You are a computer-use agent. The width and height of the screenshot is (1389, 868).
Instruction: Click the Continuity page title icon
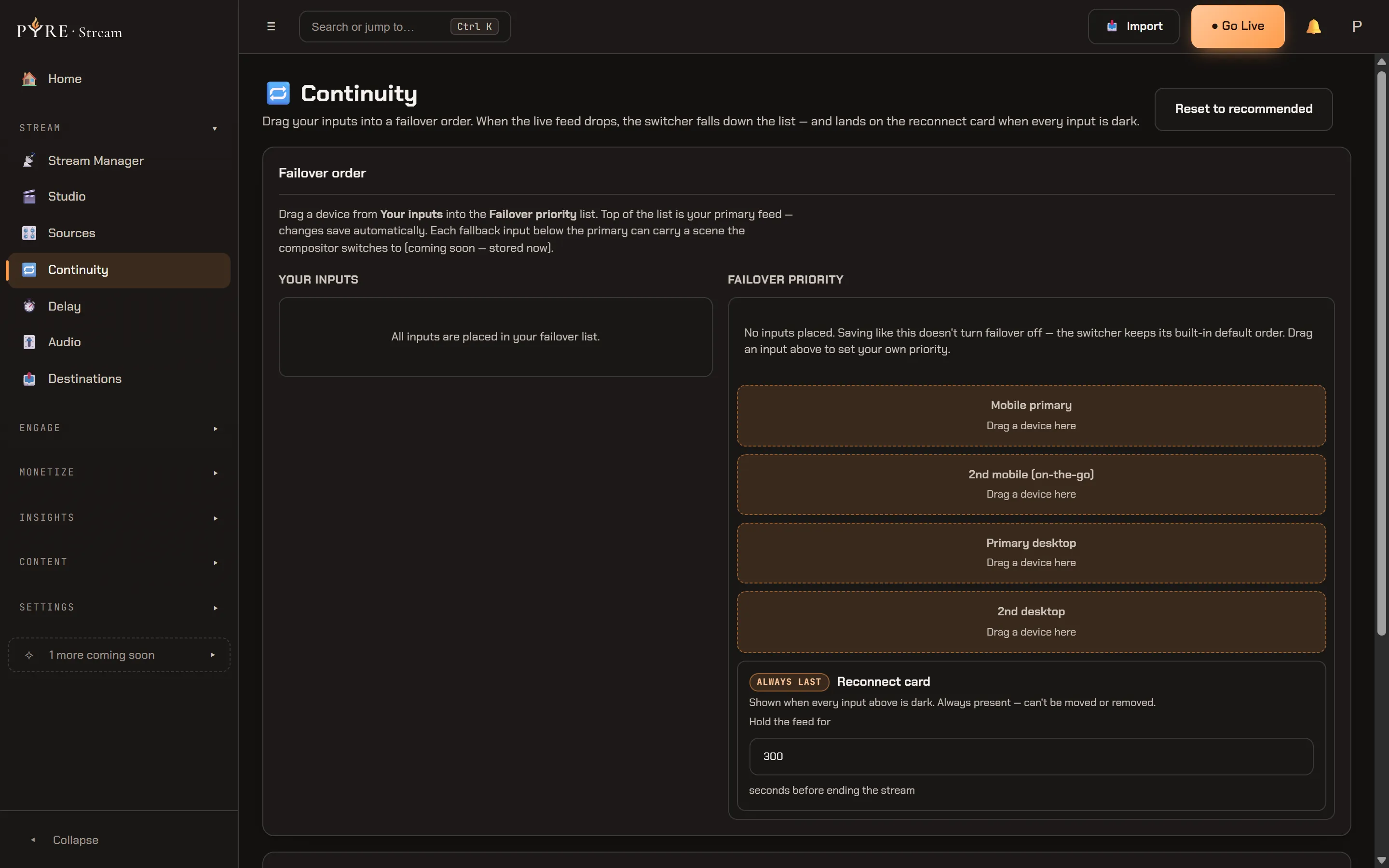click(x=278, y=93)
